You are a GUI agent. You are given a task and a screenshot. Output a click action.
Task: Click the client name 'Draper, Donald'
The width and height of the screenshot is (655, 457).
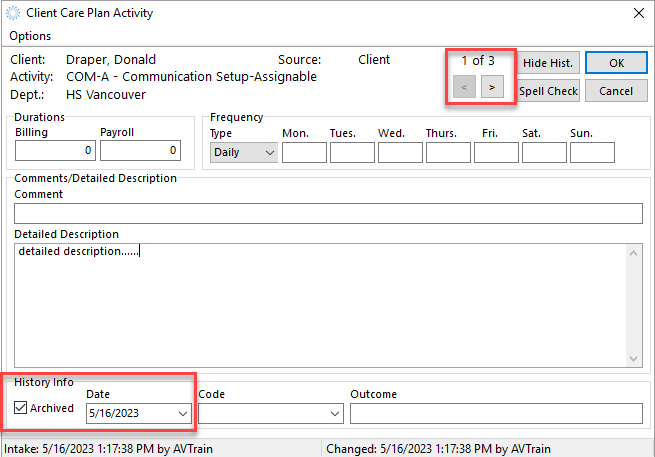coord(111,60)
